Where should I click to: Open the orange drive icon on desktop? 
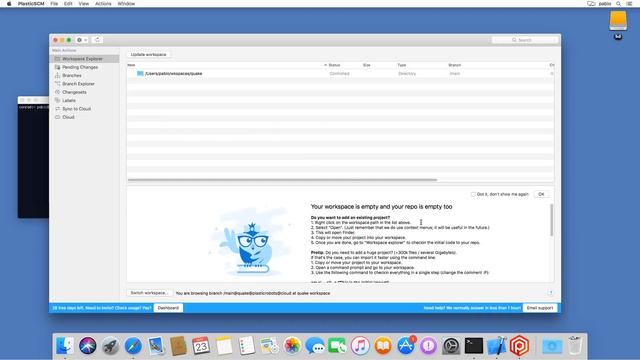618,20
